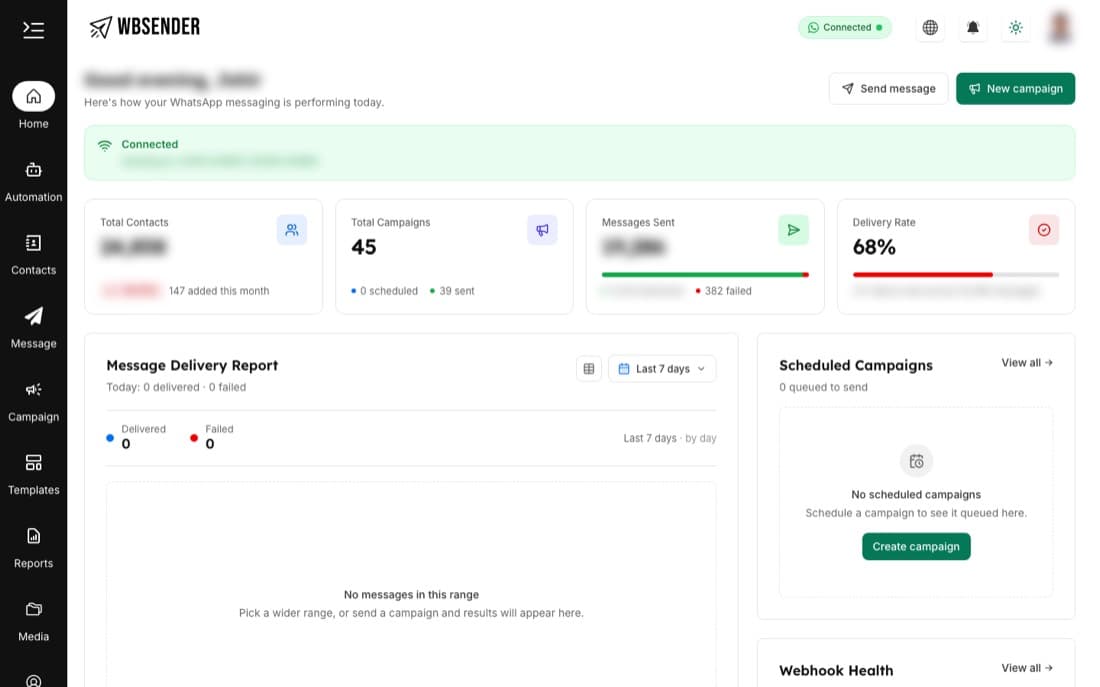
Task: Open Automation in the sidebar
Action: click(33, 182)
